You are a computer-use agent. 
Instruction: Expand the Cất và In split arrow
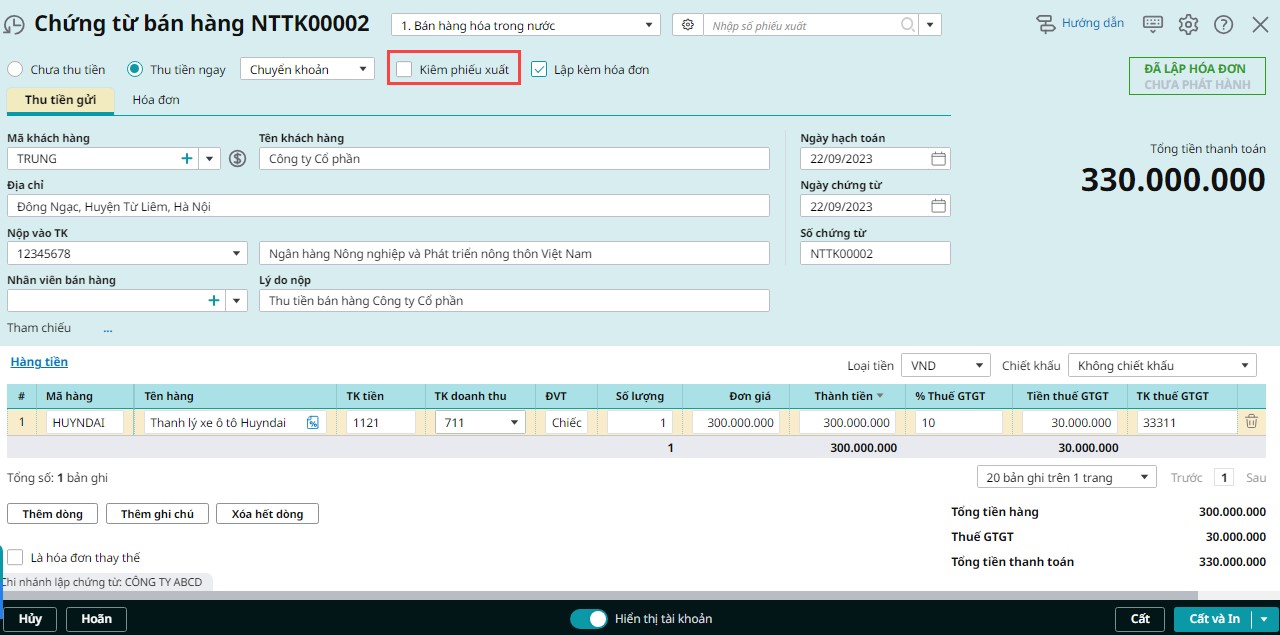click(1264, 619)
